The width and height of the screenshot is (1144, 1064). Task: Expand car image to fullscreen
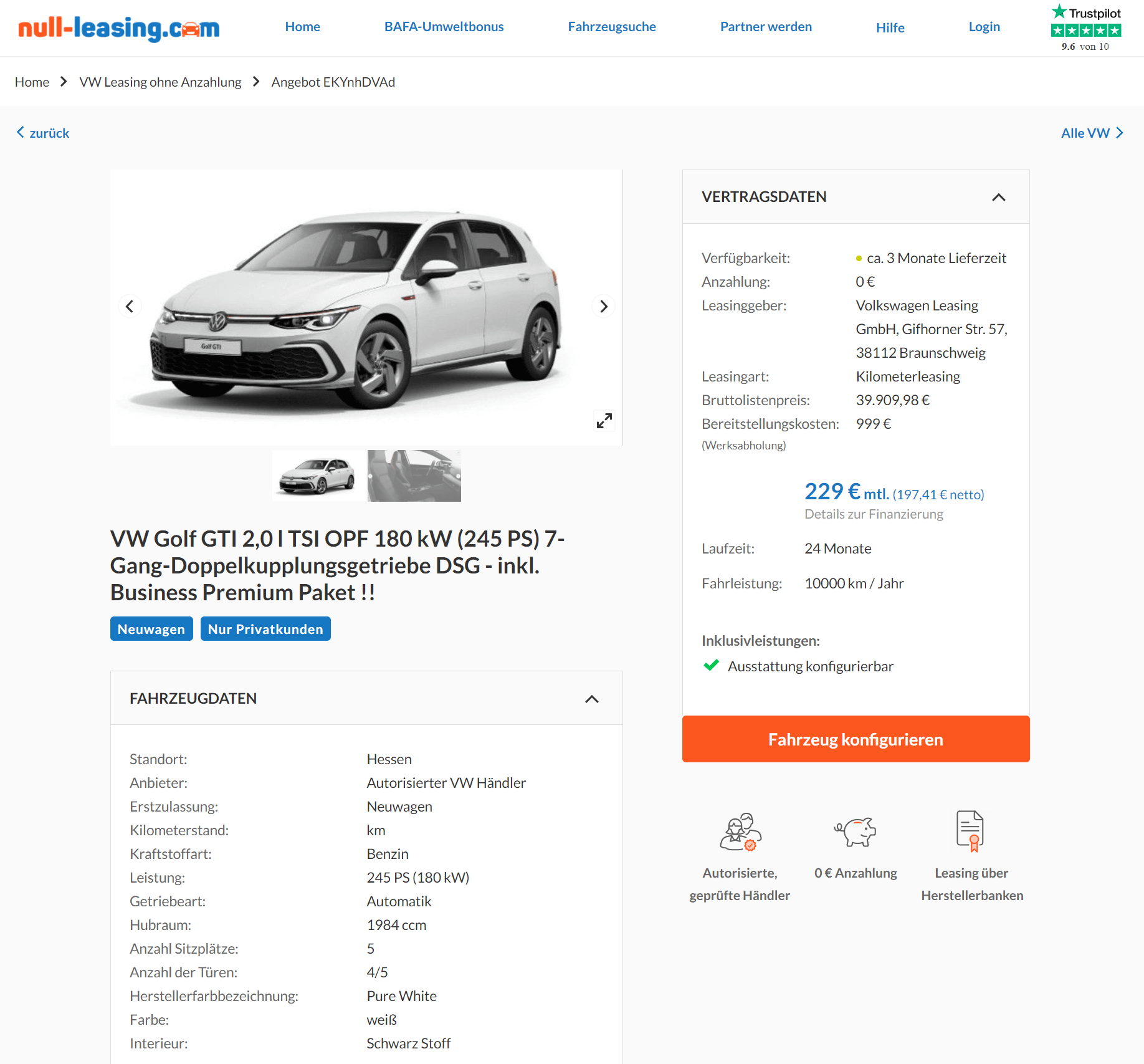604,421
